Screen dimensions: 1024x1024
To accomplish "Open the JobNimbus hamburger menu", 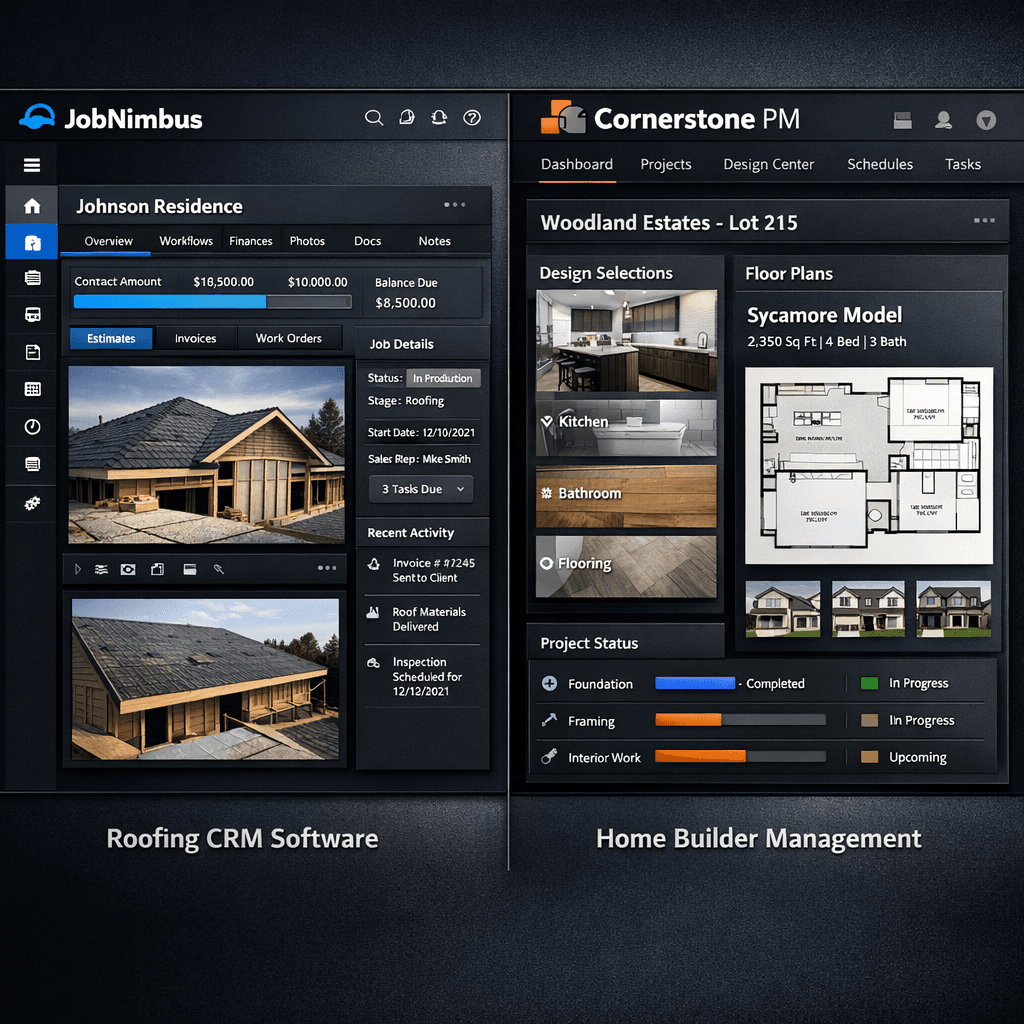I will point(32,165).
